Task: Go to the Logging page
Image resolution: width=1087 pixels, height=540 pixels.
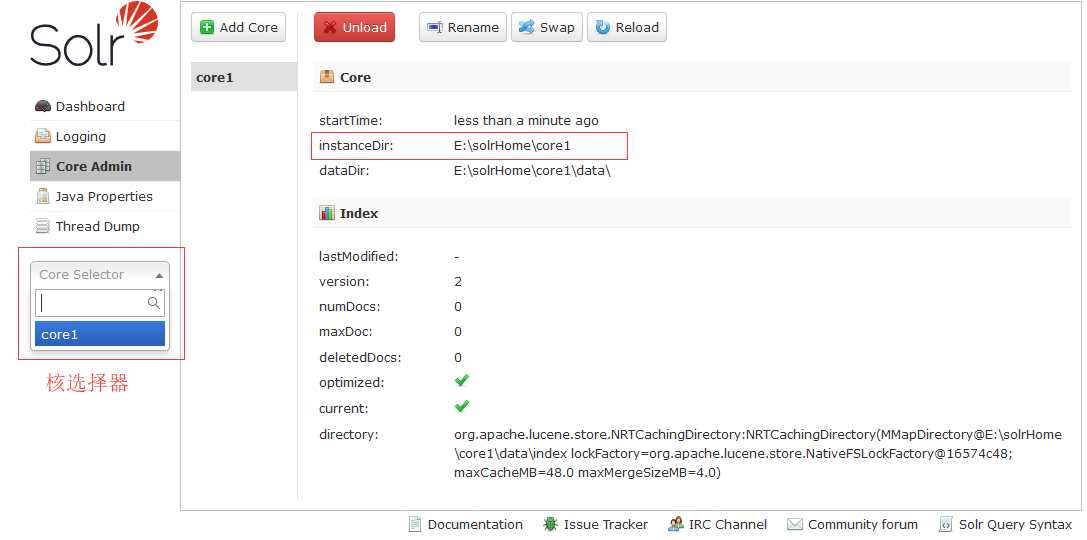Action: click(105, 137)
